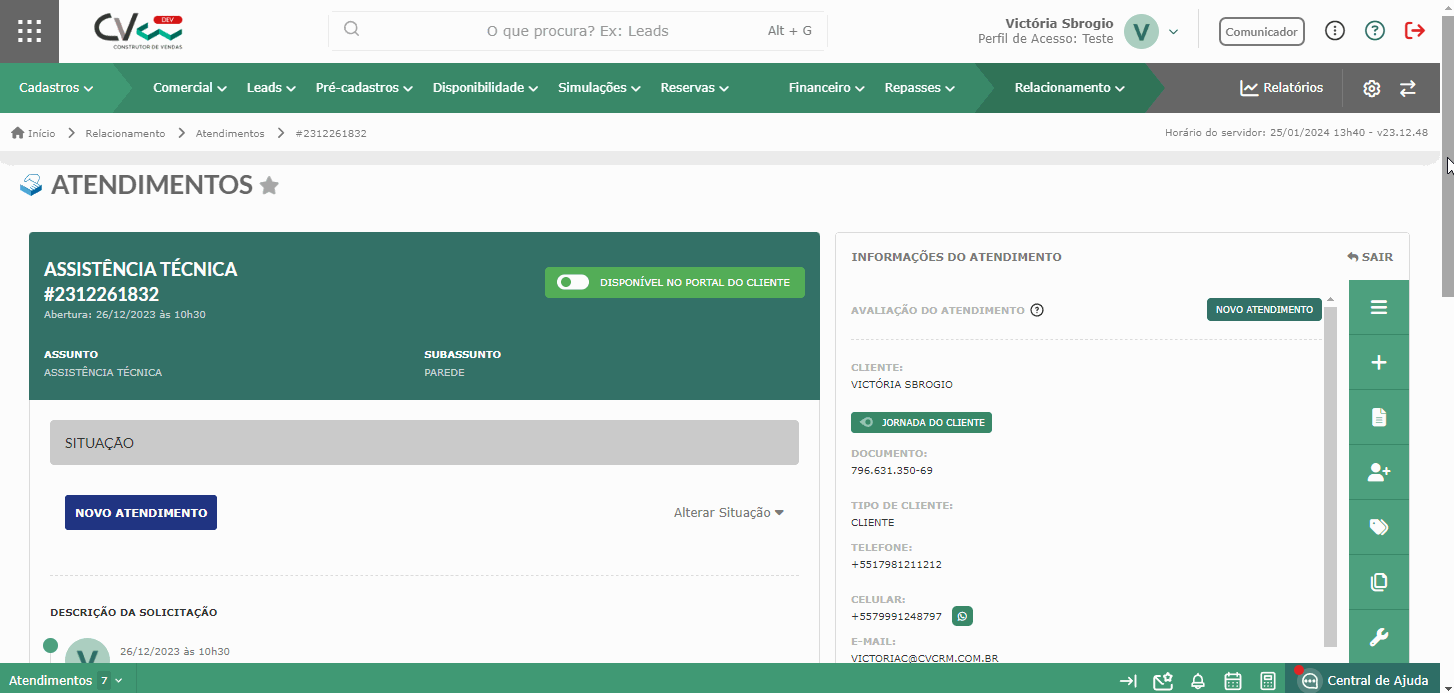Go to Relacionamento in breadcrumb
Screen dimensions: 1454x693
click(125, 133)
